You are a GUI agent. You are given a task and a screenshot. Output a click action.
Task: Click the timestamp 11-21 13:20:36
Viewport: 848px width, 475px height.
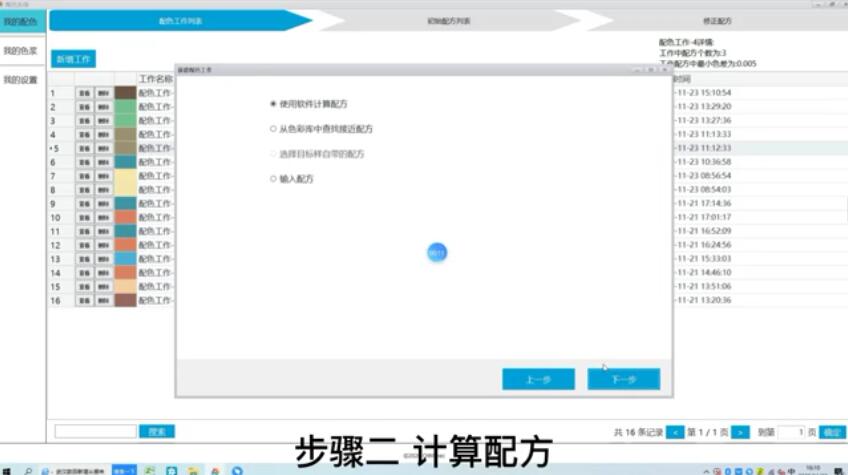pyautogui.click(x=704, y=300)
